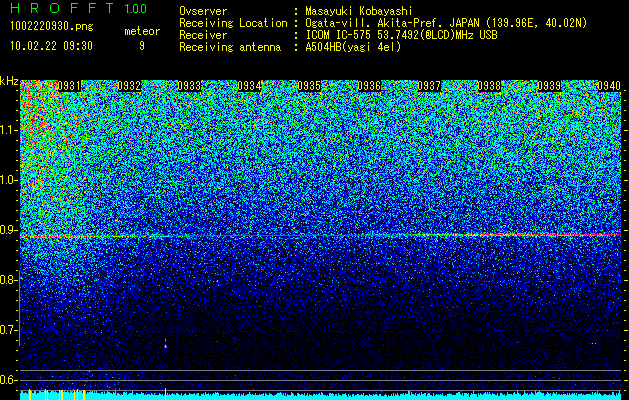This screenshot has height=400, width=629.
Task: Click the bright meteor echo near 0.67 kHz
Action: pyautogui.click(x=165, y=344)
